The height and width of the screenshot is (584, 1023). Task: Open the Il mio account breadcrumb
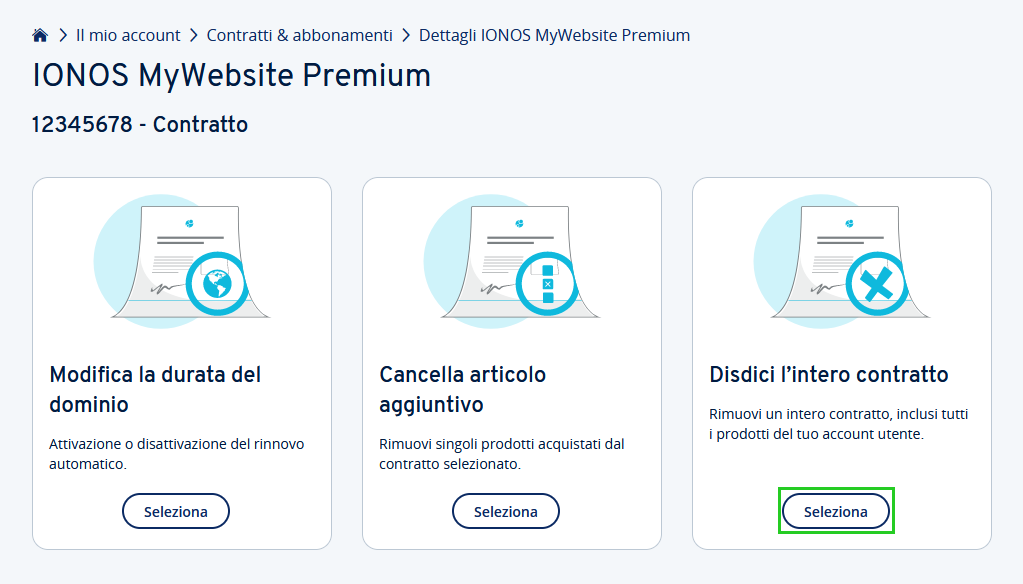128,35
